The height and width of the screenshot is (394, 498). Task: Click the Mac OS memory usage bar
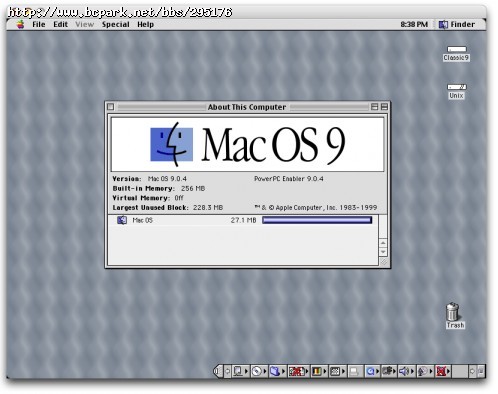point(317,220)
